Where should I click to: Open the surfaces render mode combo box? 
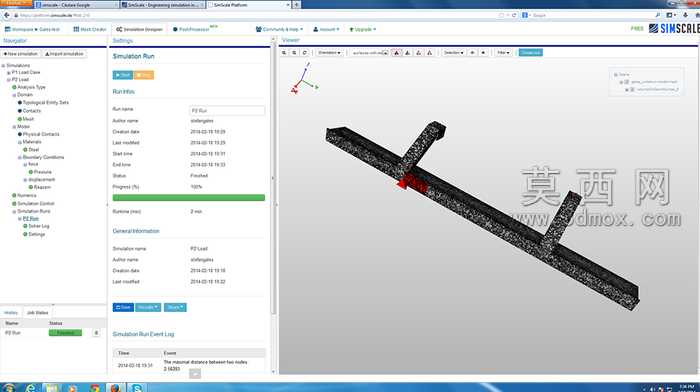(x=370, y=53)
